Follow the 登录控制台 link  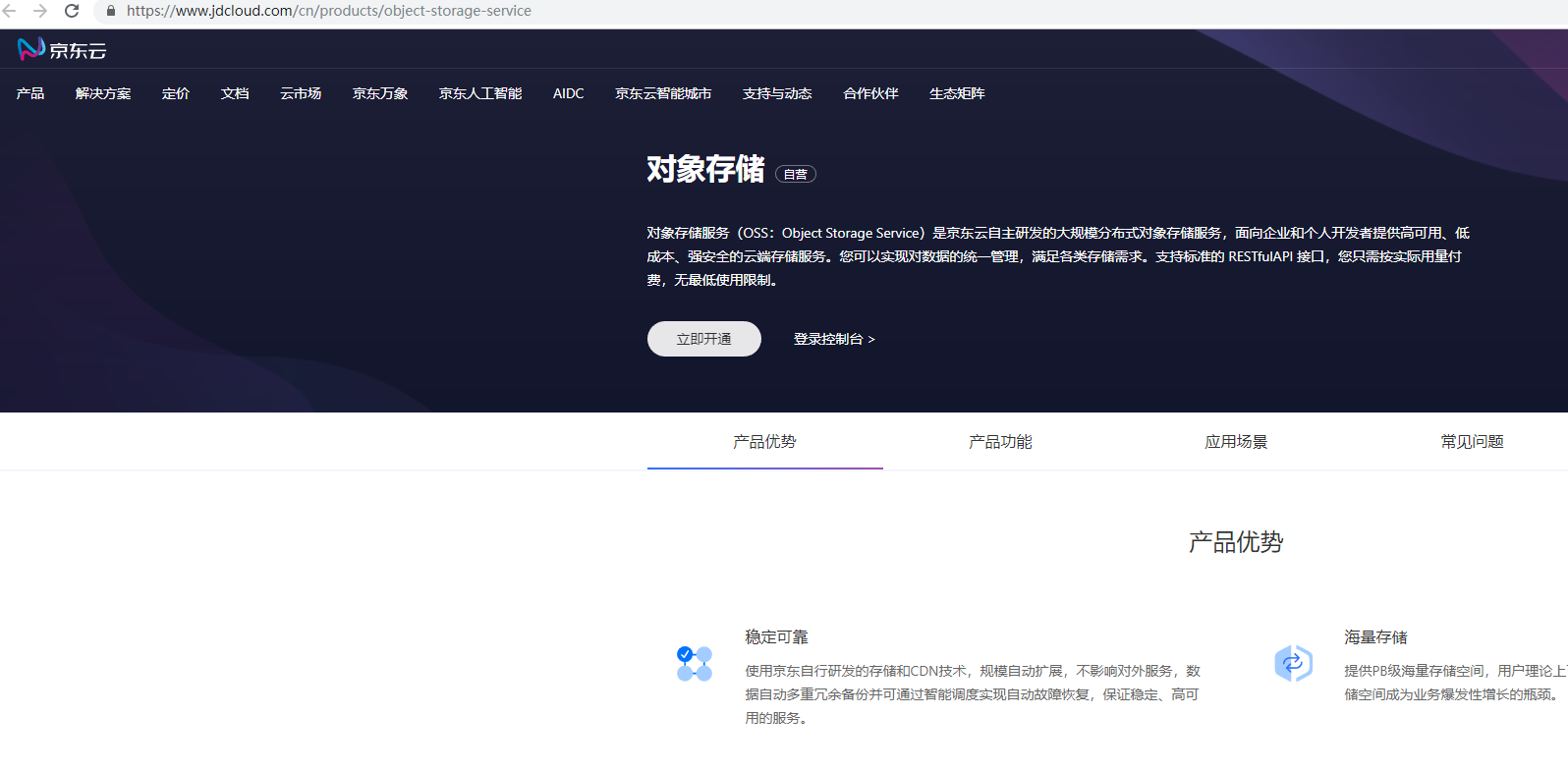(x=834, y=339)
